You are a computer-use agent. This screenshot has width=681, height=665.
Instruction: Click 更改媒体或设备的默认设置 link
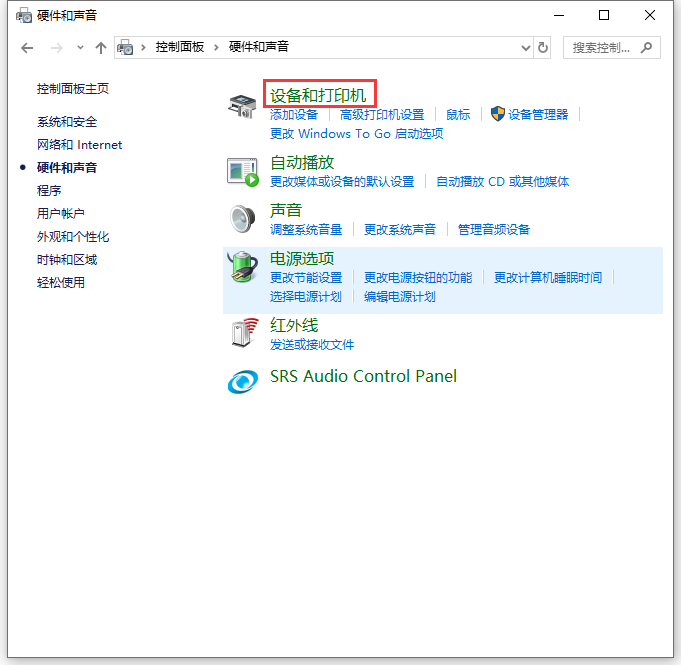pos(342,182)
